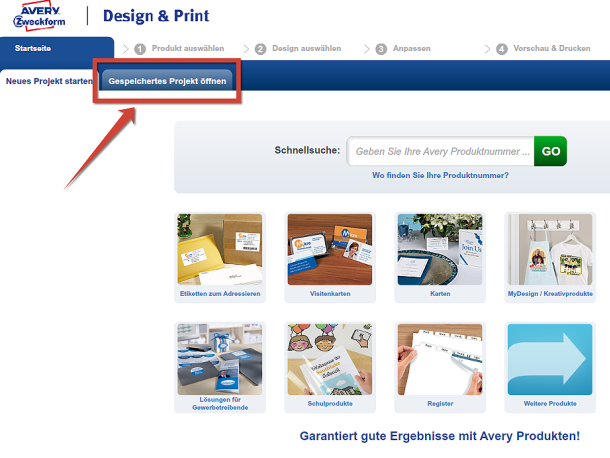
Task: Click the step 4 number circle icon
Action: pyautogui.click(x=502, y=49)
